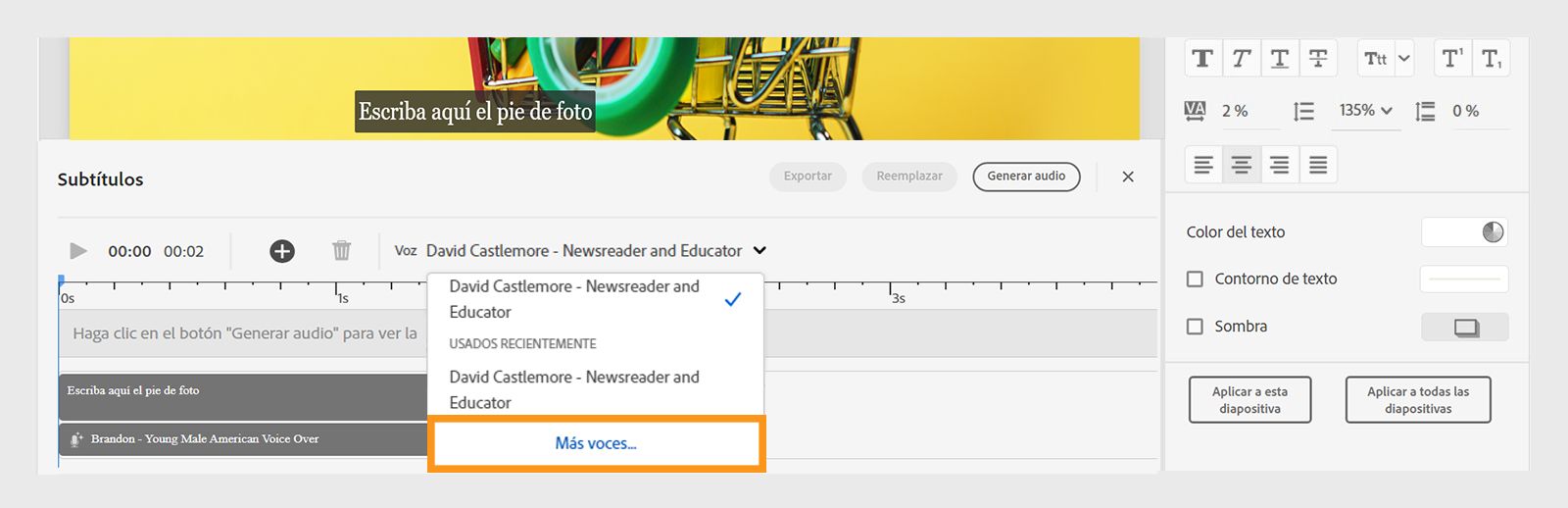This screenshot has height=508, width=1568.
Task: Play the subtitle audio preview
Action: pos(78,251)
